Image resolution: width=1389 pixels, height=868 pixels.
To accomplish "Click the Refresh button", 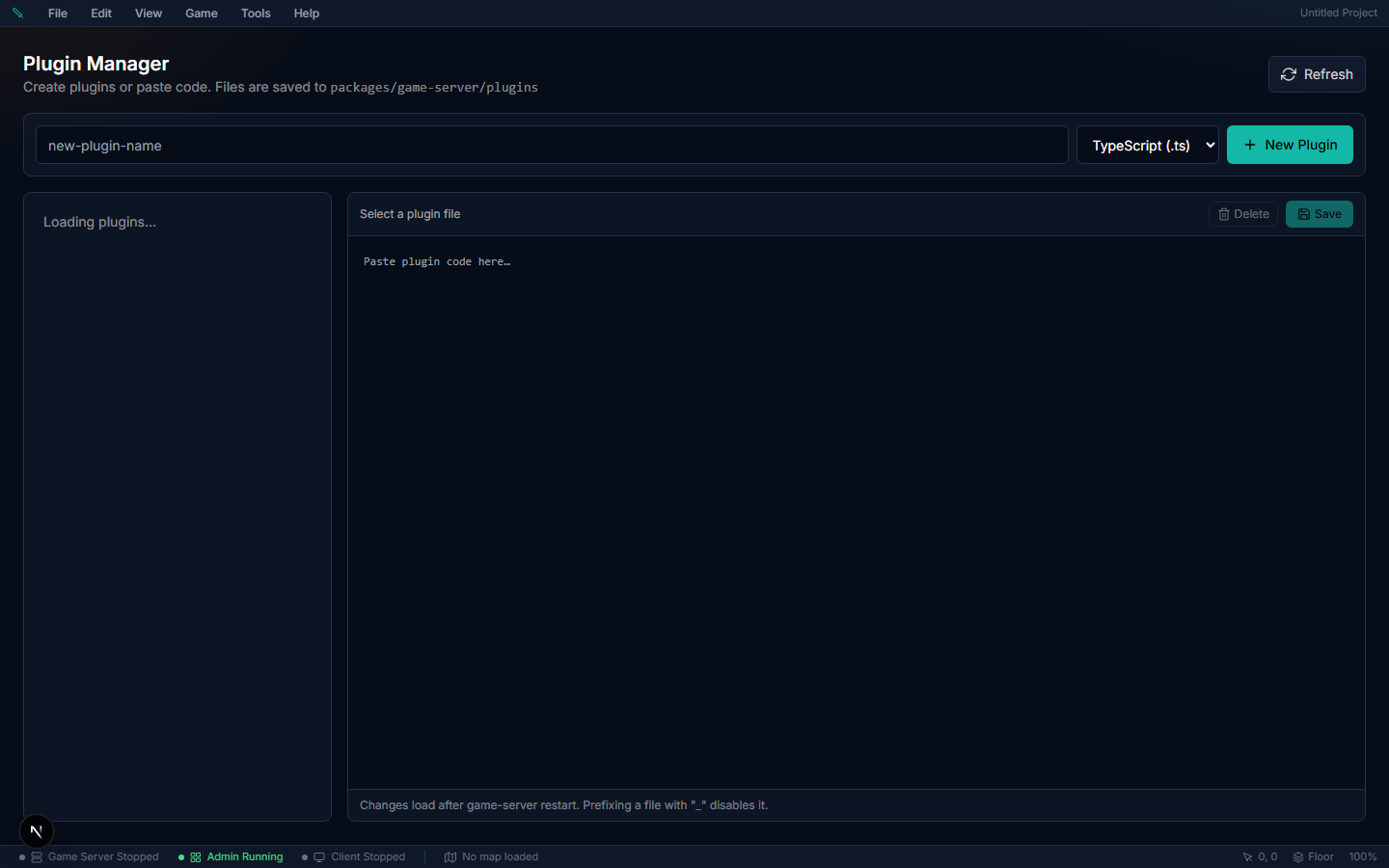I will click(1317, 74).
